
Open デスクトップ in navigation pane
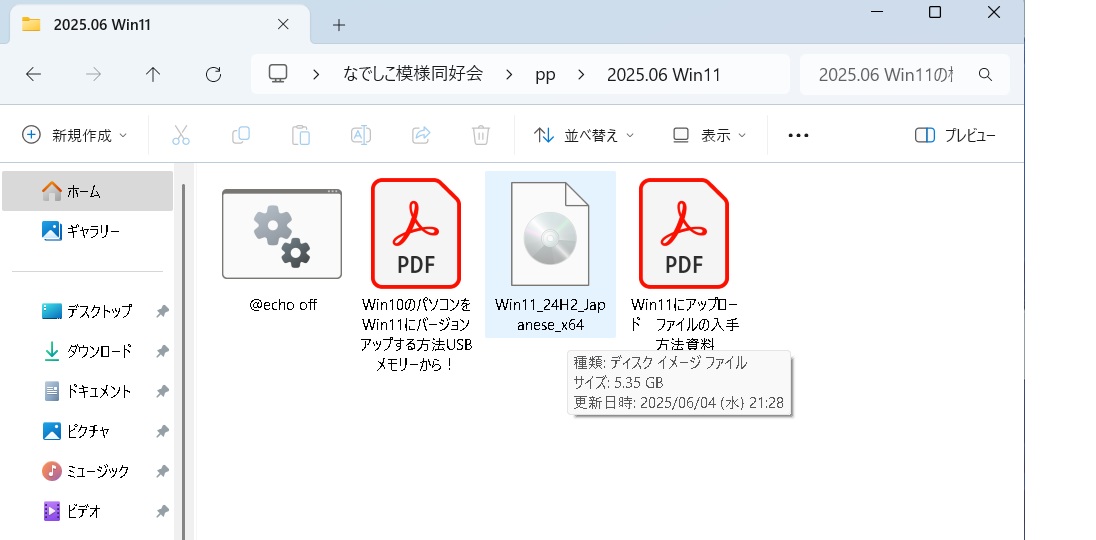coord(87,311)
